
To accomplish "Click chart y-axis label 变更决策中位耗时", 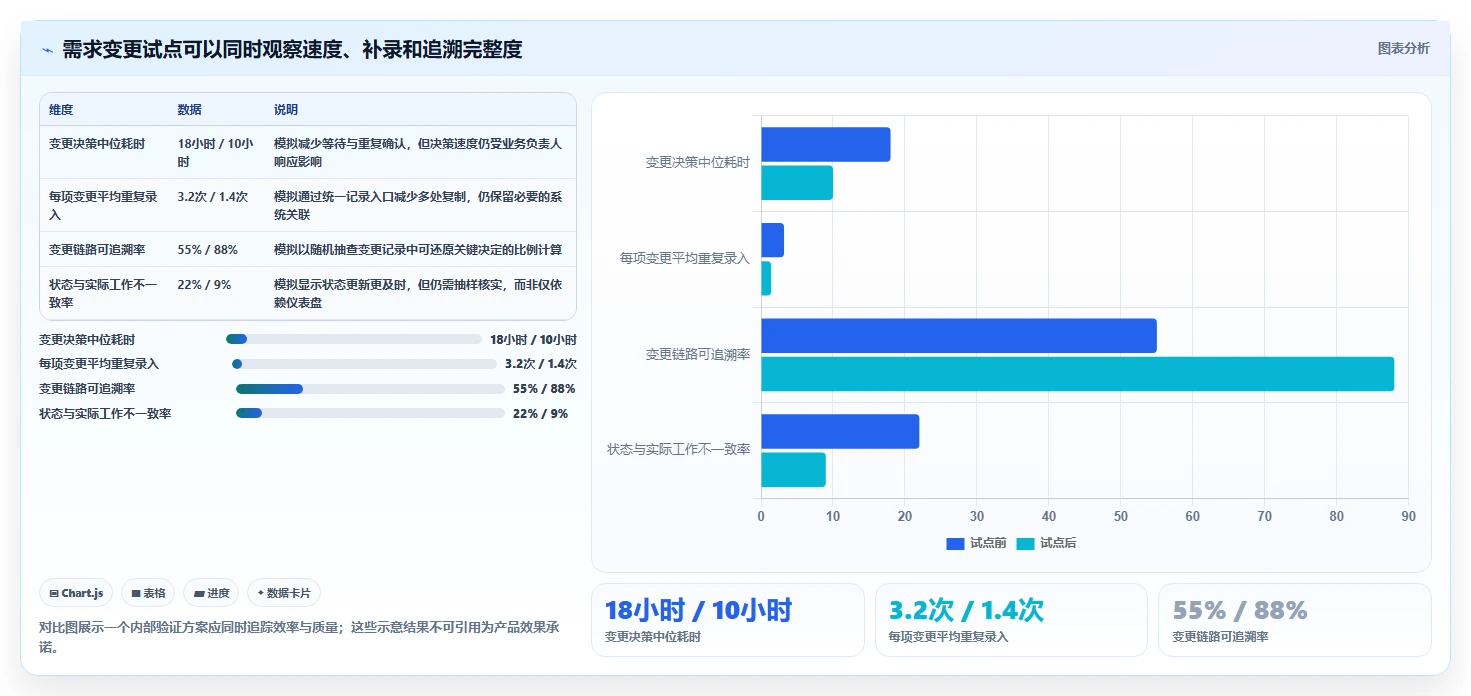I will [x=697, y=162].
